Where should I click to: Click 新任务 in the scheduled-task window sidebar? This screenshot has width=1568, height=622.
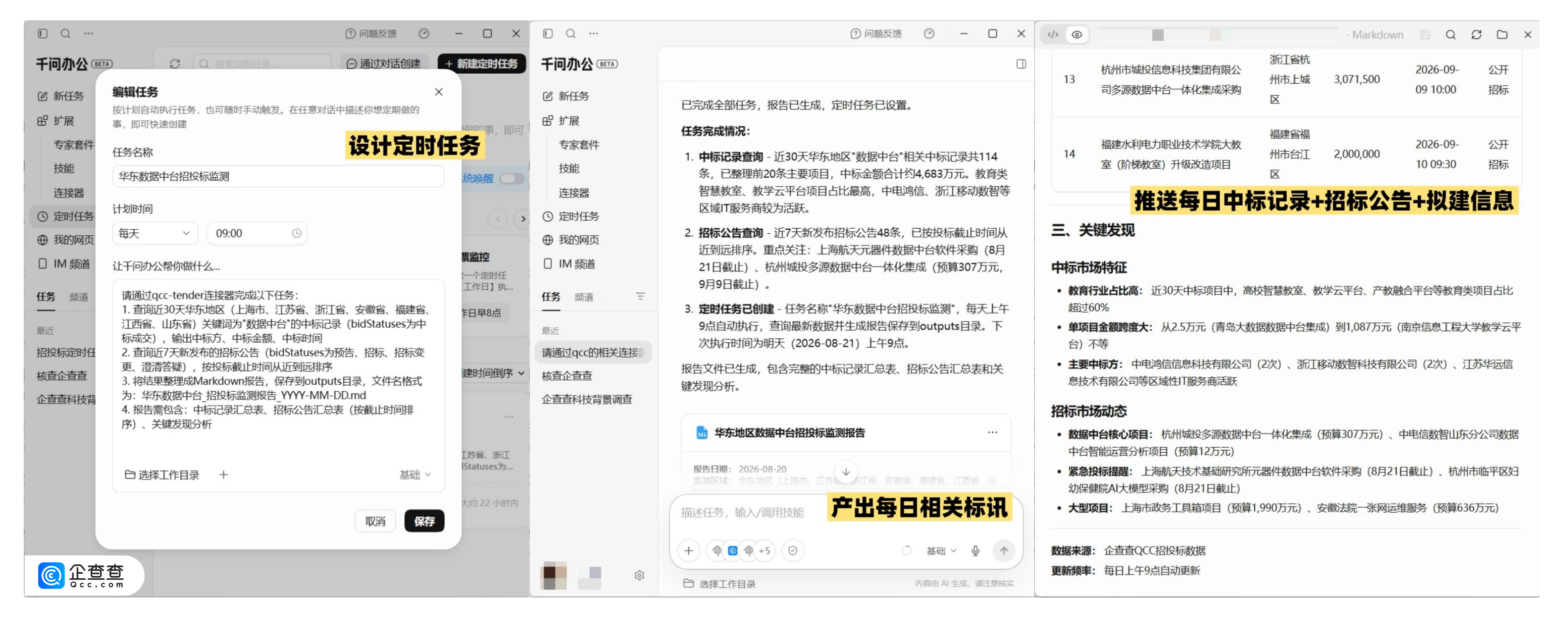point(61,96)
